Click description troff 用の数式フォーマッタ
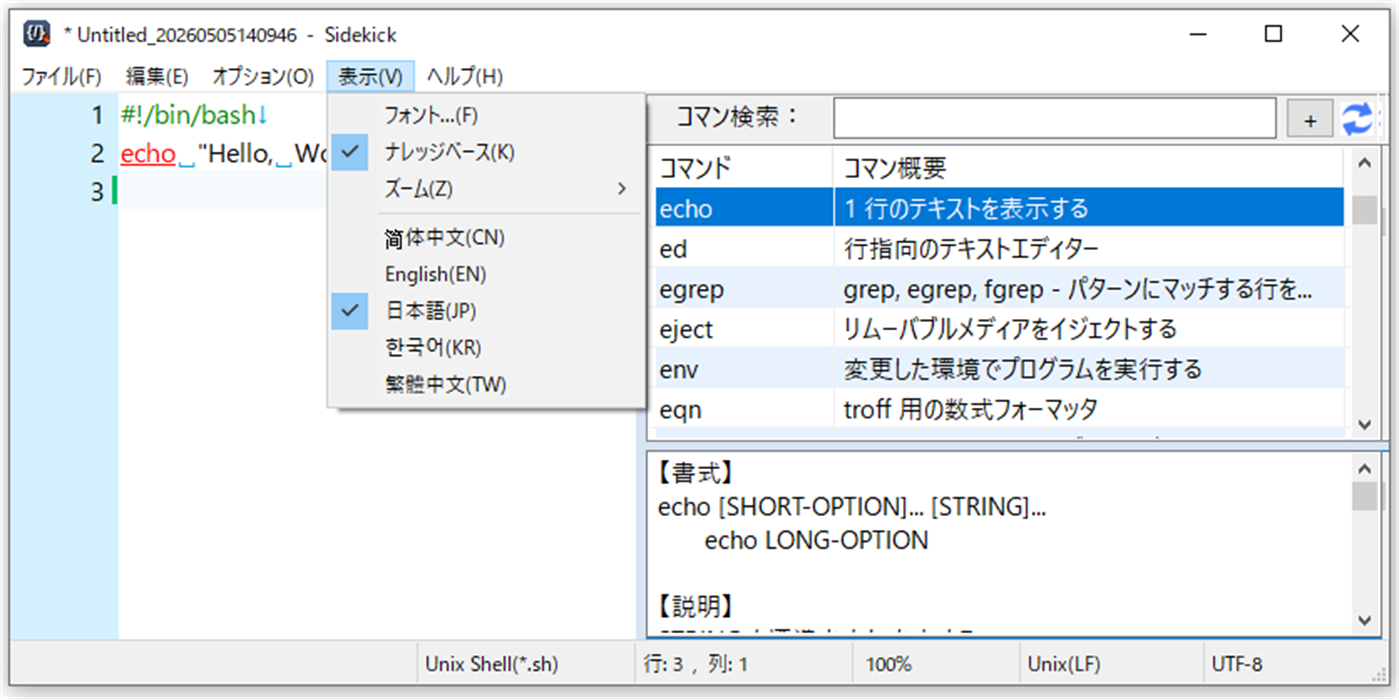Image resolution: width=1399 pixels, height=700 pixels. tap(970, 409)
